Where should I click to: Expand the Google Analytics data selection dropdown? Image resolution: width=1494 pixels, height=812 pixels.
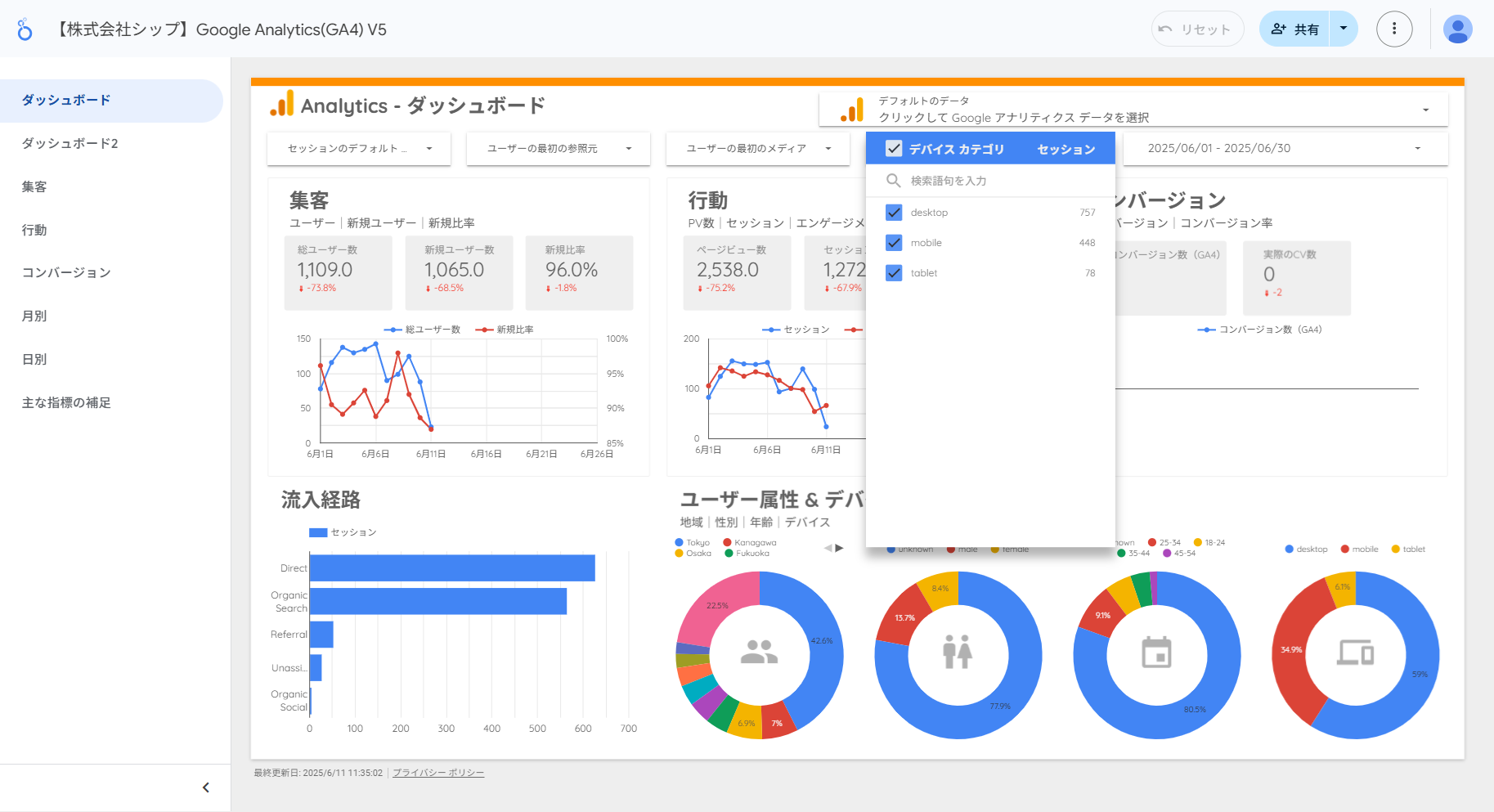pyautogui.click(x=1133, y=110)
